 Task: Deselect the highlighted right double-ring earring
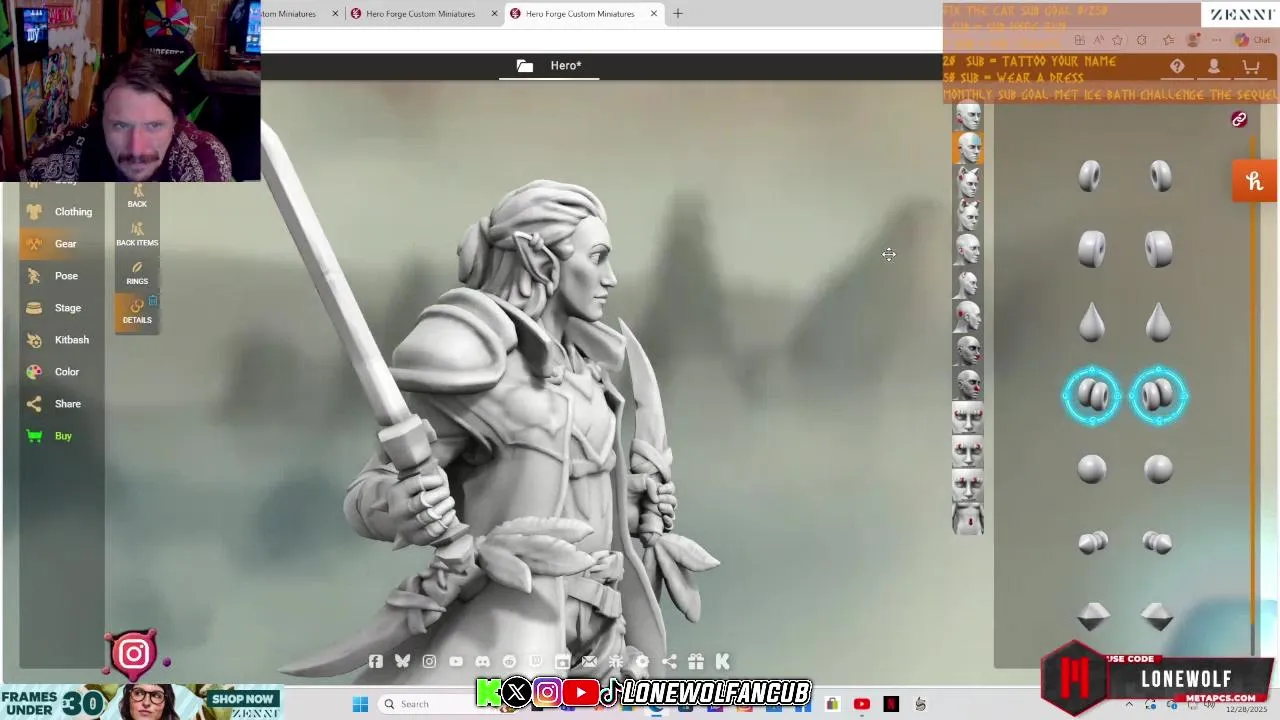[x=1158, y=396]
